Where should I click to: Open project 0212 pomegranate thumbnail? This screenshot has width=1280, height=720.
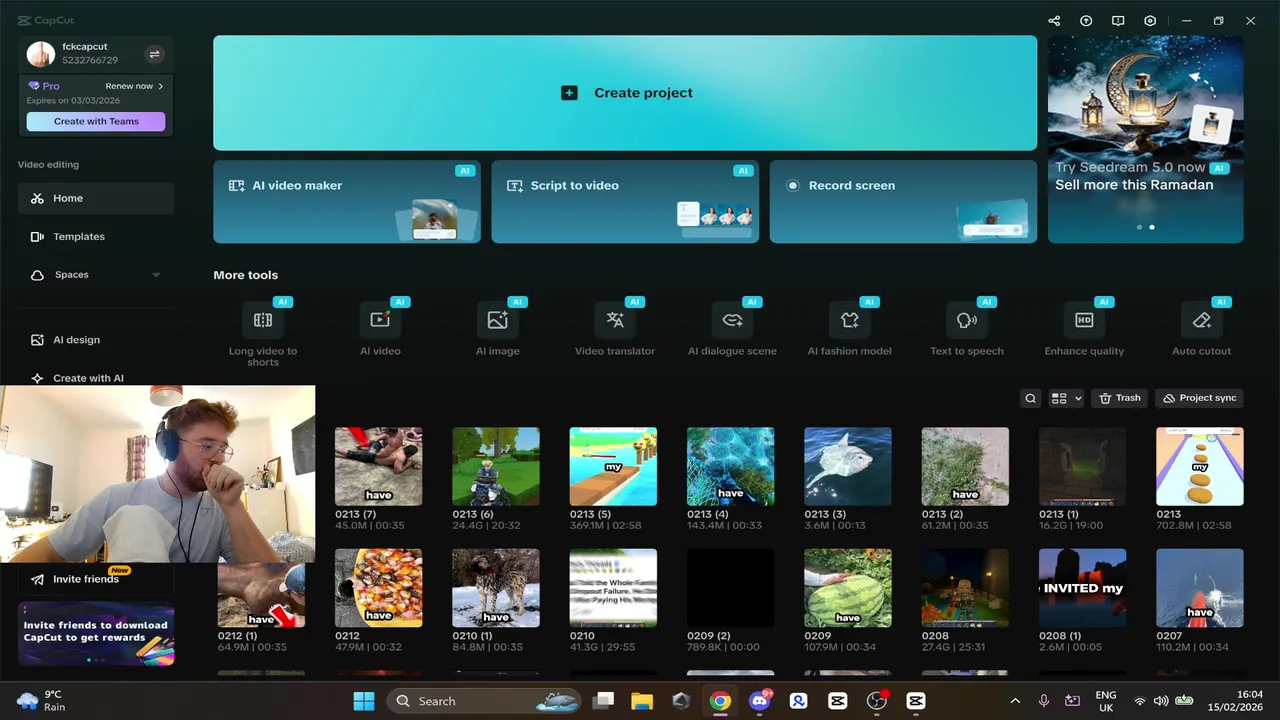tap(378, 587)
